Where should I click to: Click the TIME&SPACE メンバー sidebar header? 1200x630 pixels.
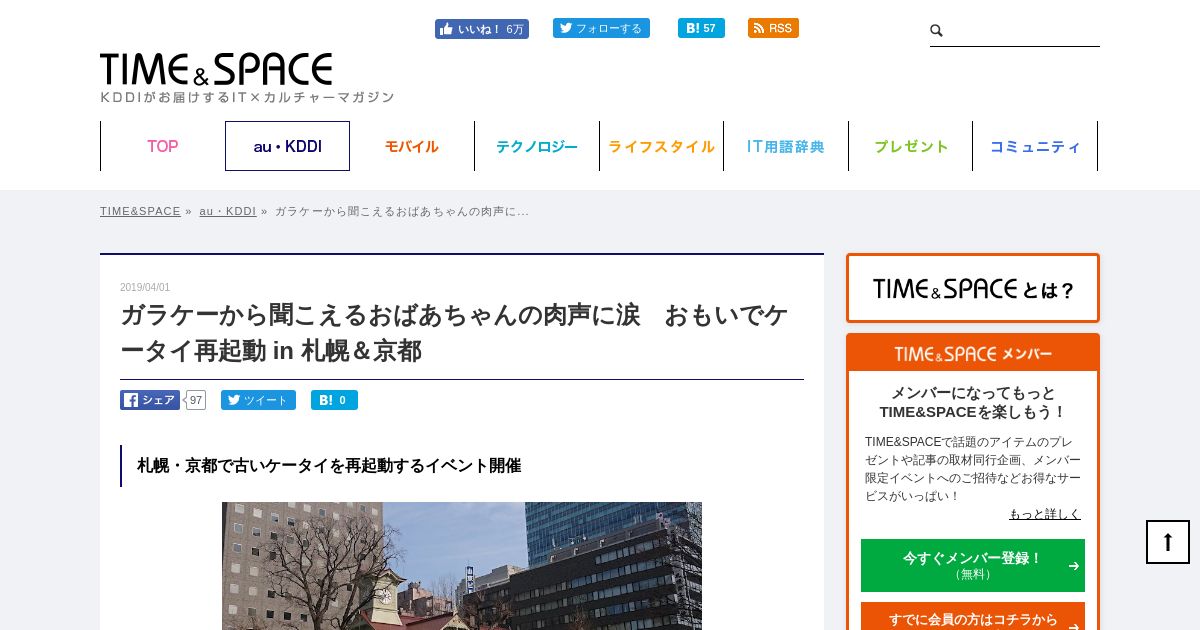(973, 354)
